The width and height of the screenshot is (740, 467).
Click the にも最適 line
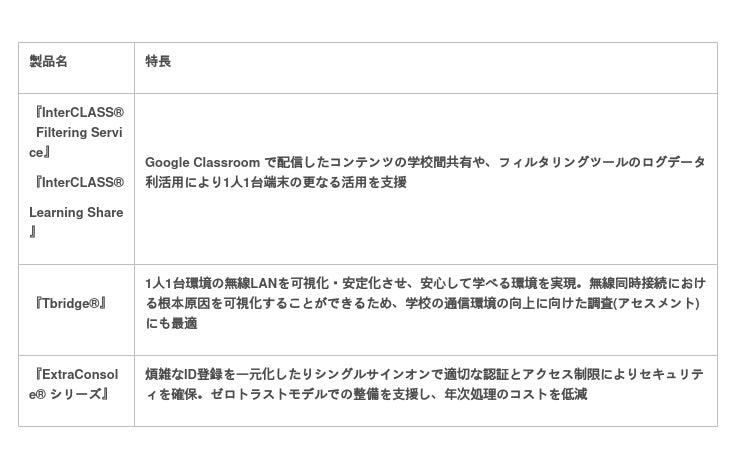click(x=171, y=323)
